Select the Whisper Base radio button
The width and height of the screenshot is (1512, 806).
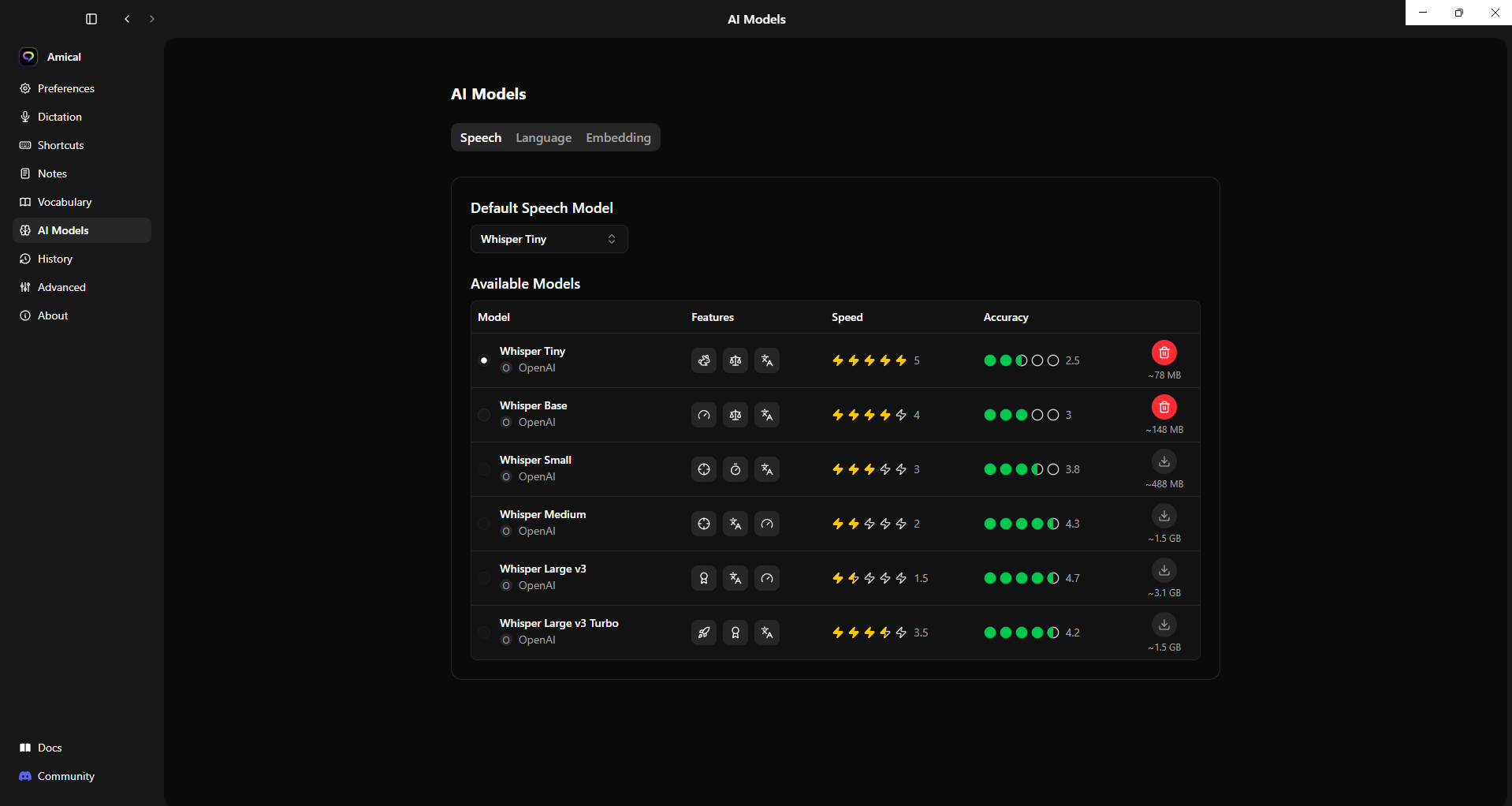tap(484, 415)
